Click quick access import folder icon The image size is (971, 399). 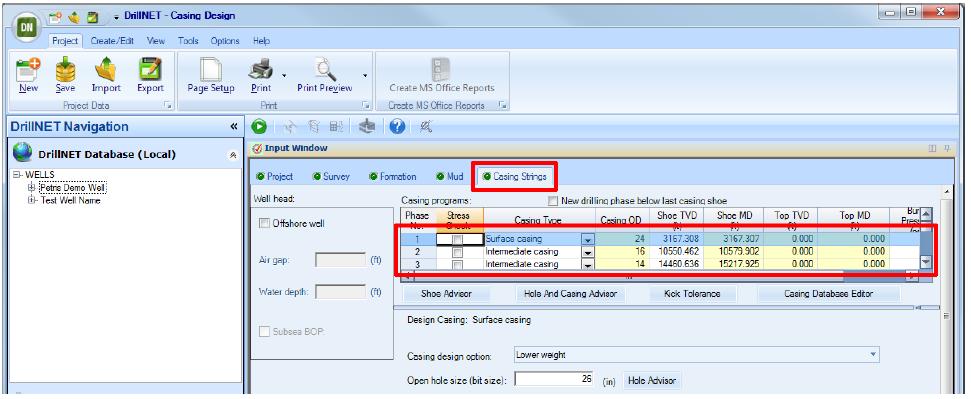pyautogui.click(x=74, y=17)
